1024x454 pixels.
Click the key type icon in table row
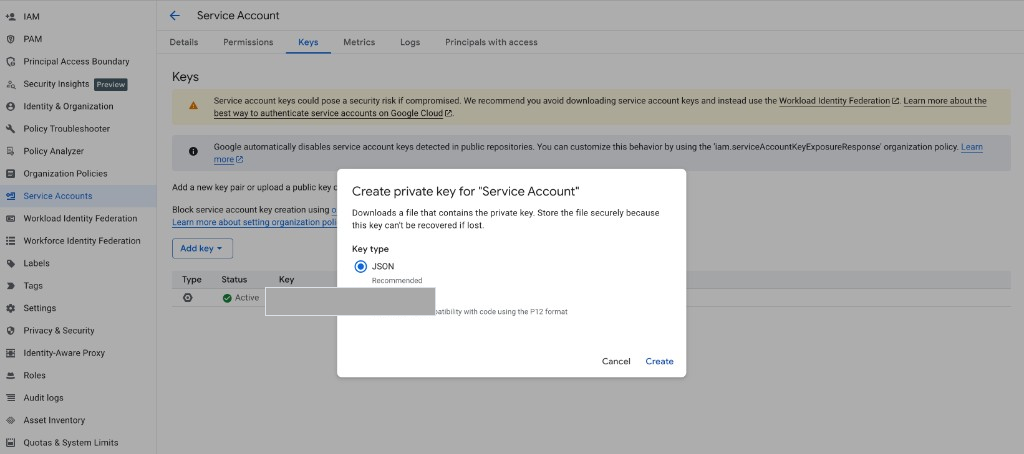pyautogui.click(x=188, y=298)
